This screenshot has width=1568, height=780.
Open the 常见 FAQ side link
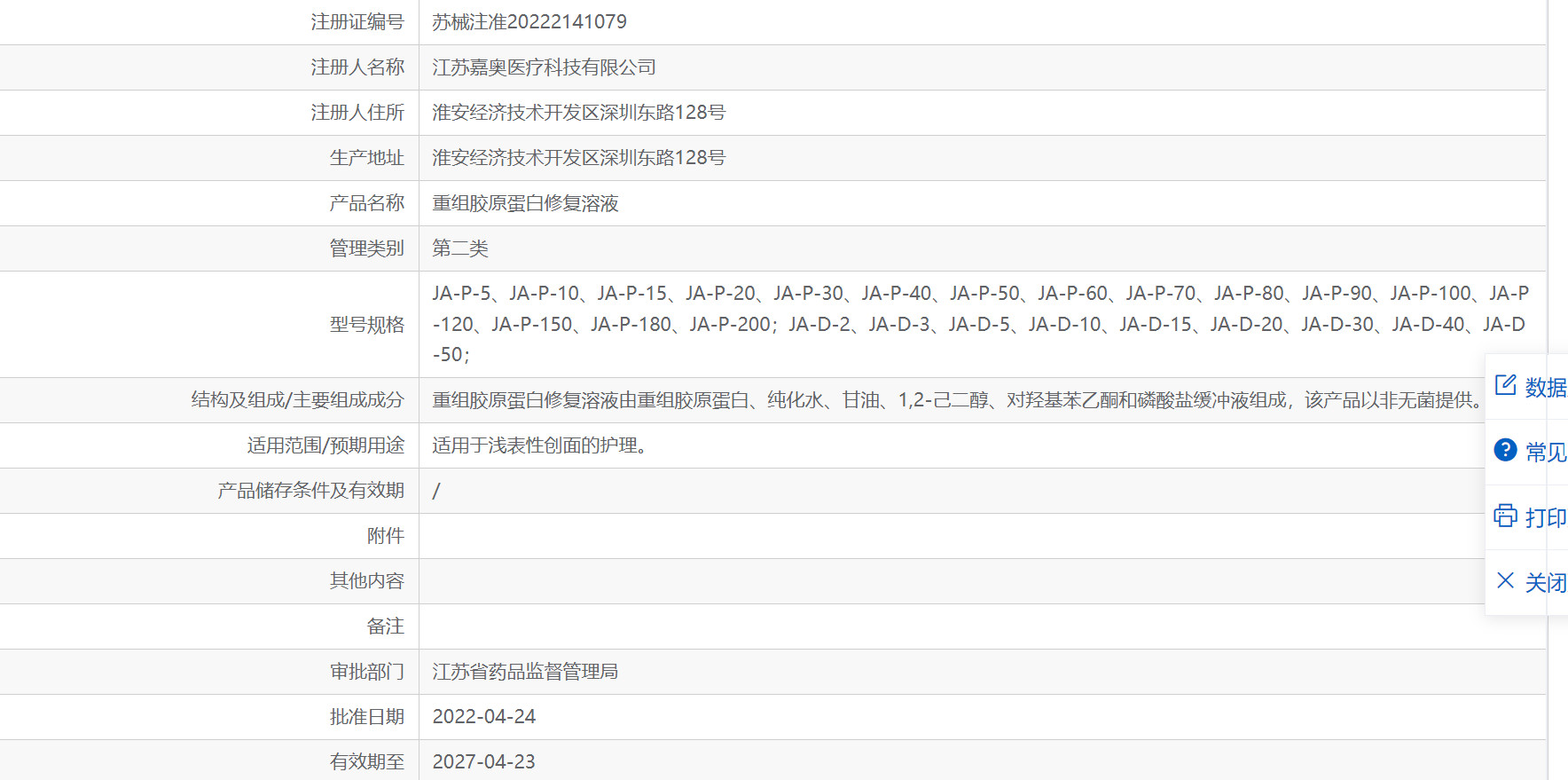[x=1545, y=452]
